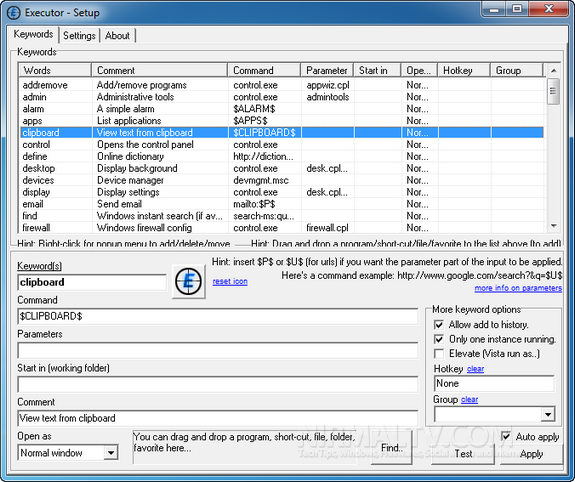Click the Group column header
This screenshot has height=482, width=575.
(516, 70)
